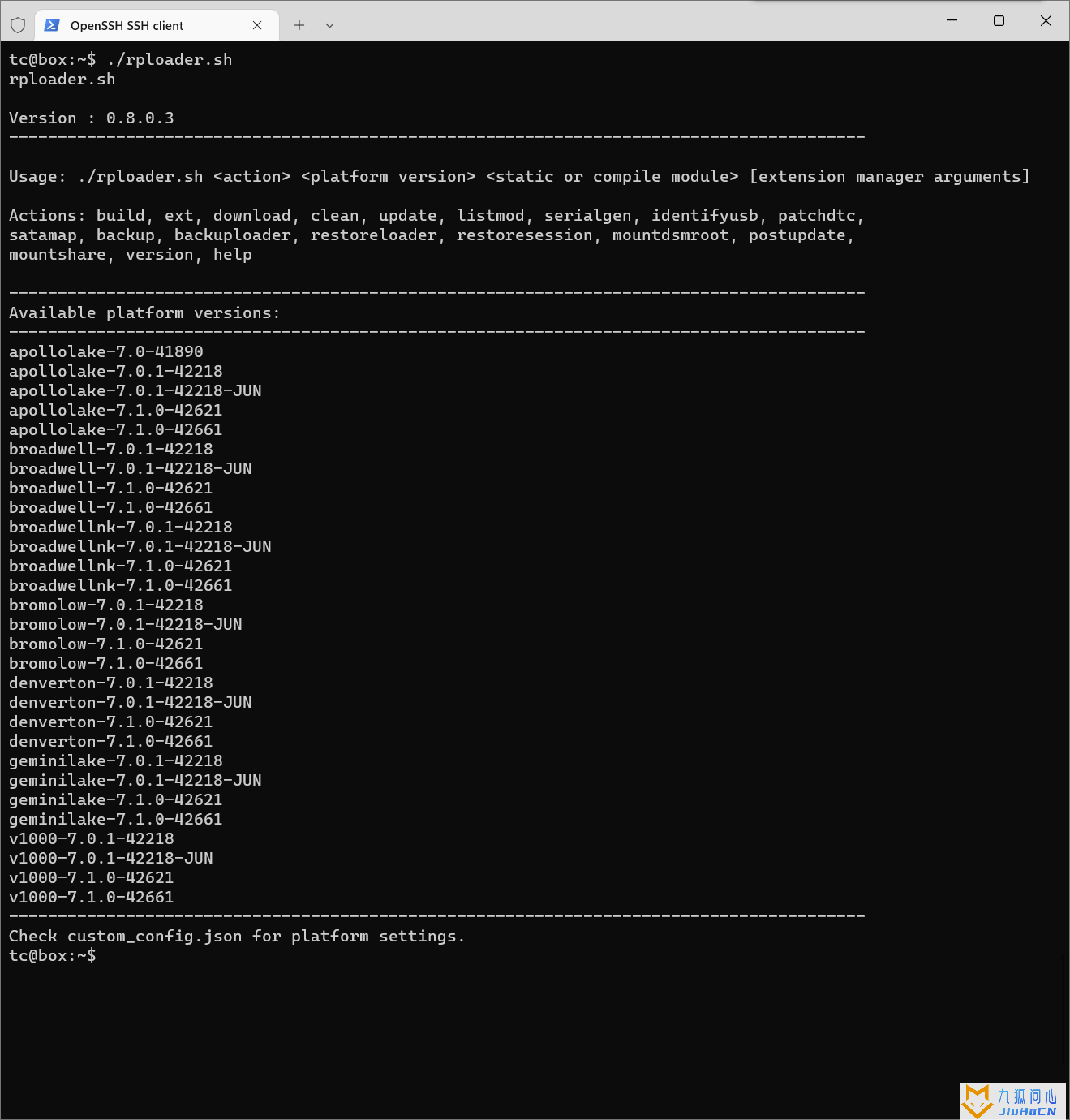Maximize the terminal window
The image size is (1070, 1120).
coord(999,20)
